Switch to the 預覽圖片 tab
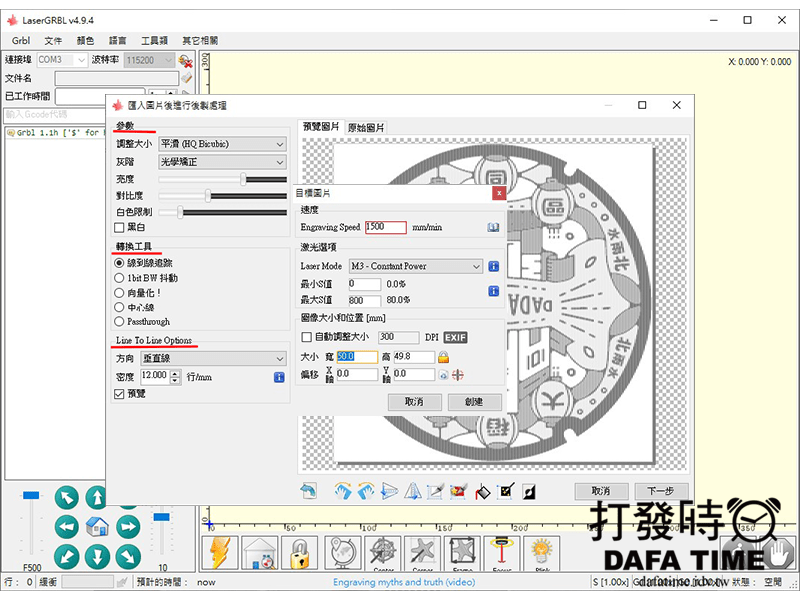 point(320,127)
